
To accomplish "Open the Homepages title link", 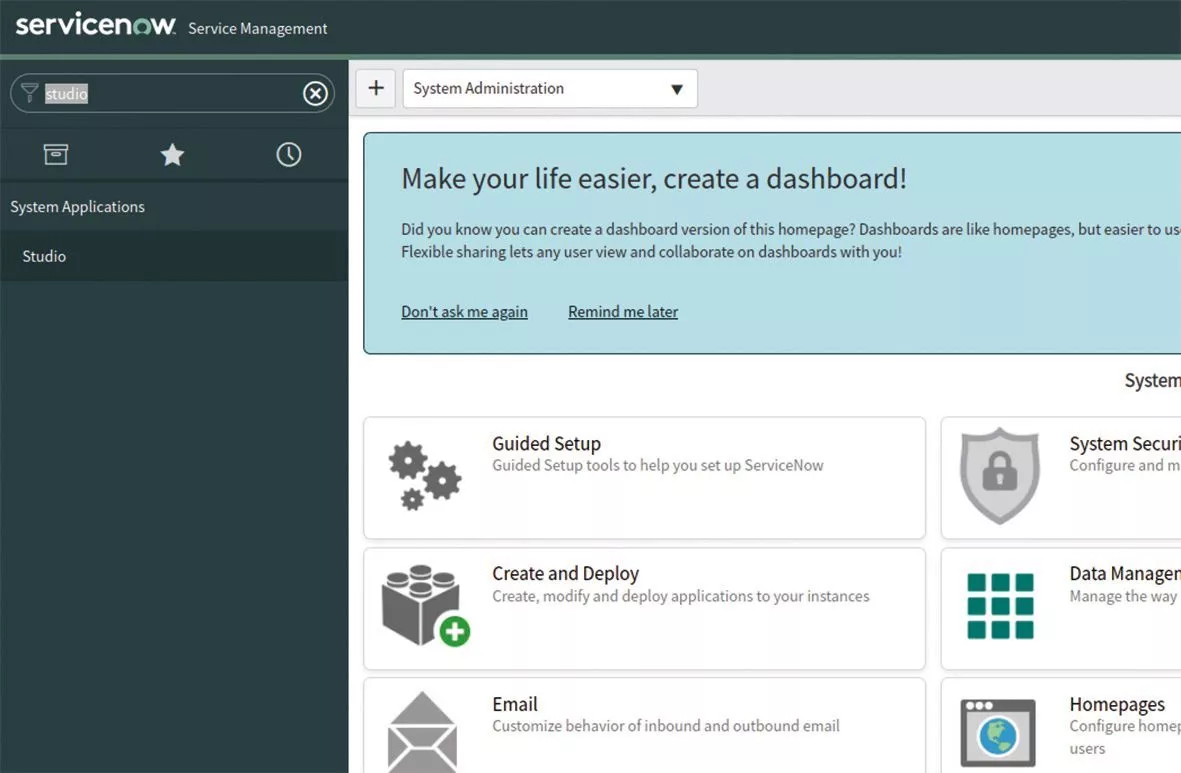I will tap(1117, 704).
